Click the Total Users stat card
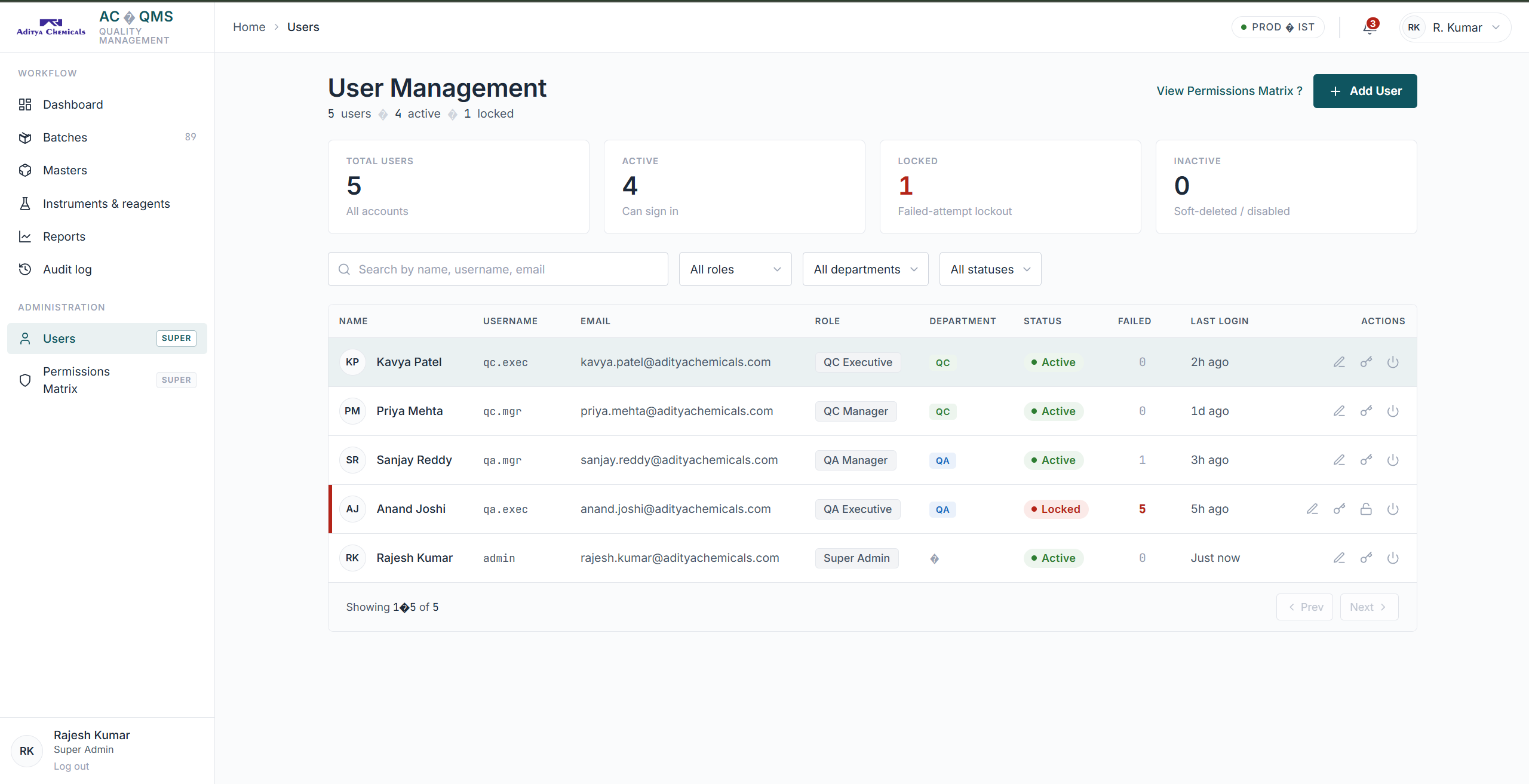The image size is (1529, 784). click(458, 187)
